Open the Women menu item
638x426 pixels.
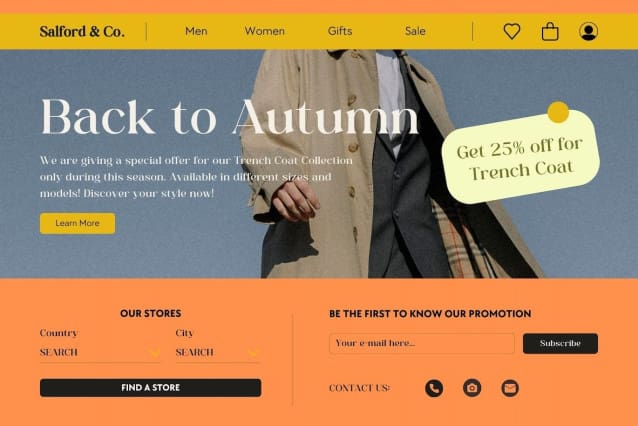pos(264,31)
